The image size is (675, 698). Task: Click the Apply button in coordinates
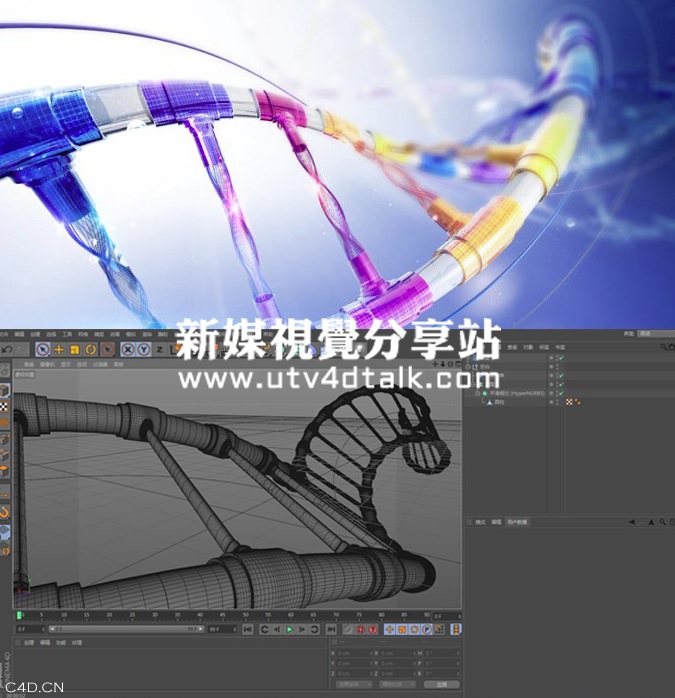[442, 684]
